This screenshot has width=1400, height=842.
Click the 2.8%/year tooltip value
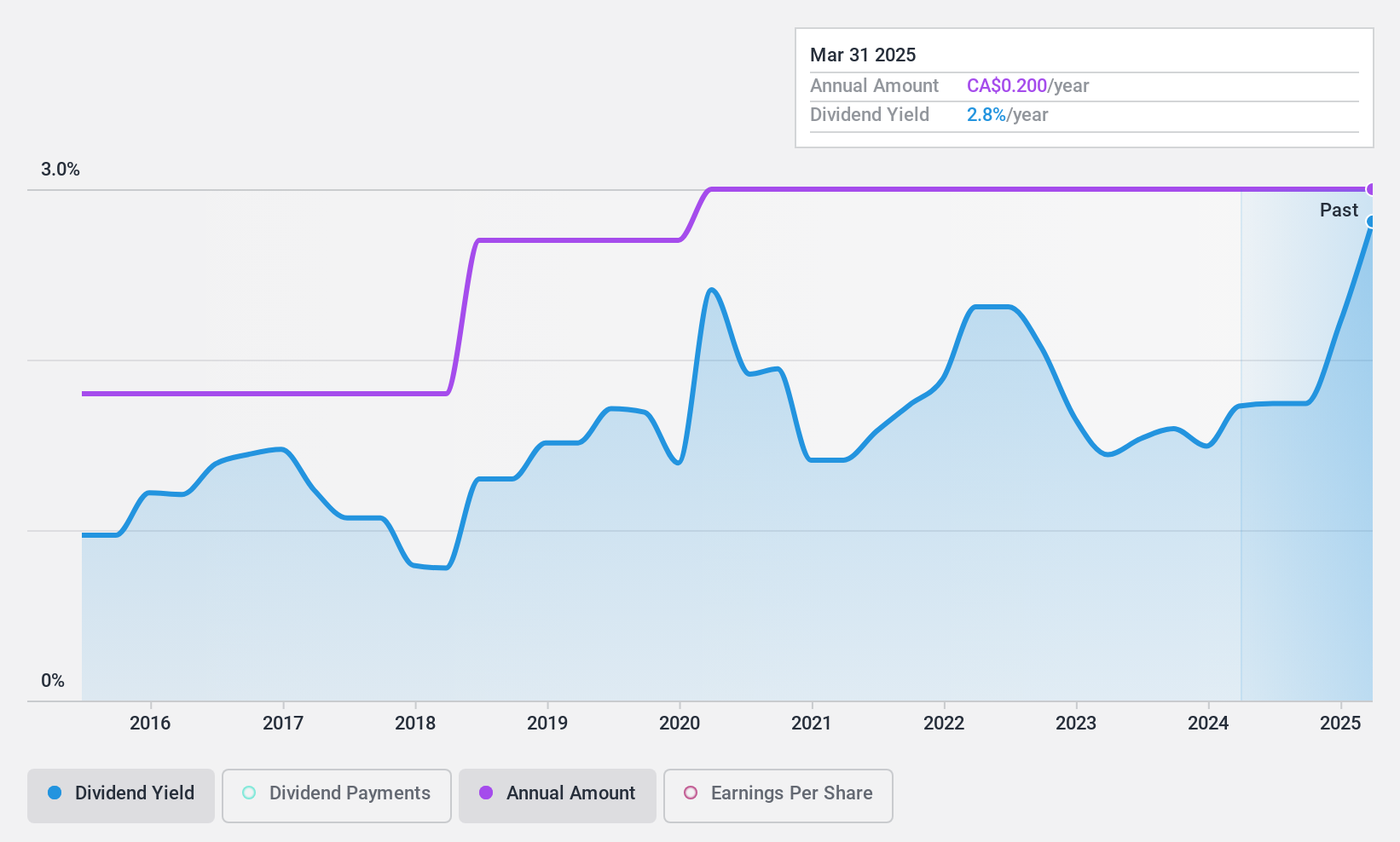click(1007, 115)
